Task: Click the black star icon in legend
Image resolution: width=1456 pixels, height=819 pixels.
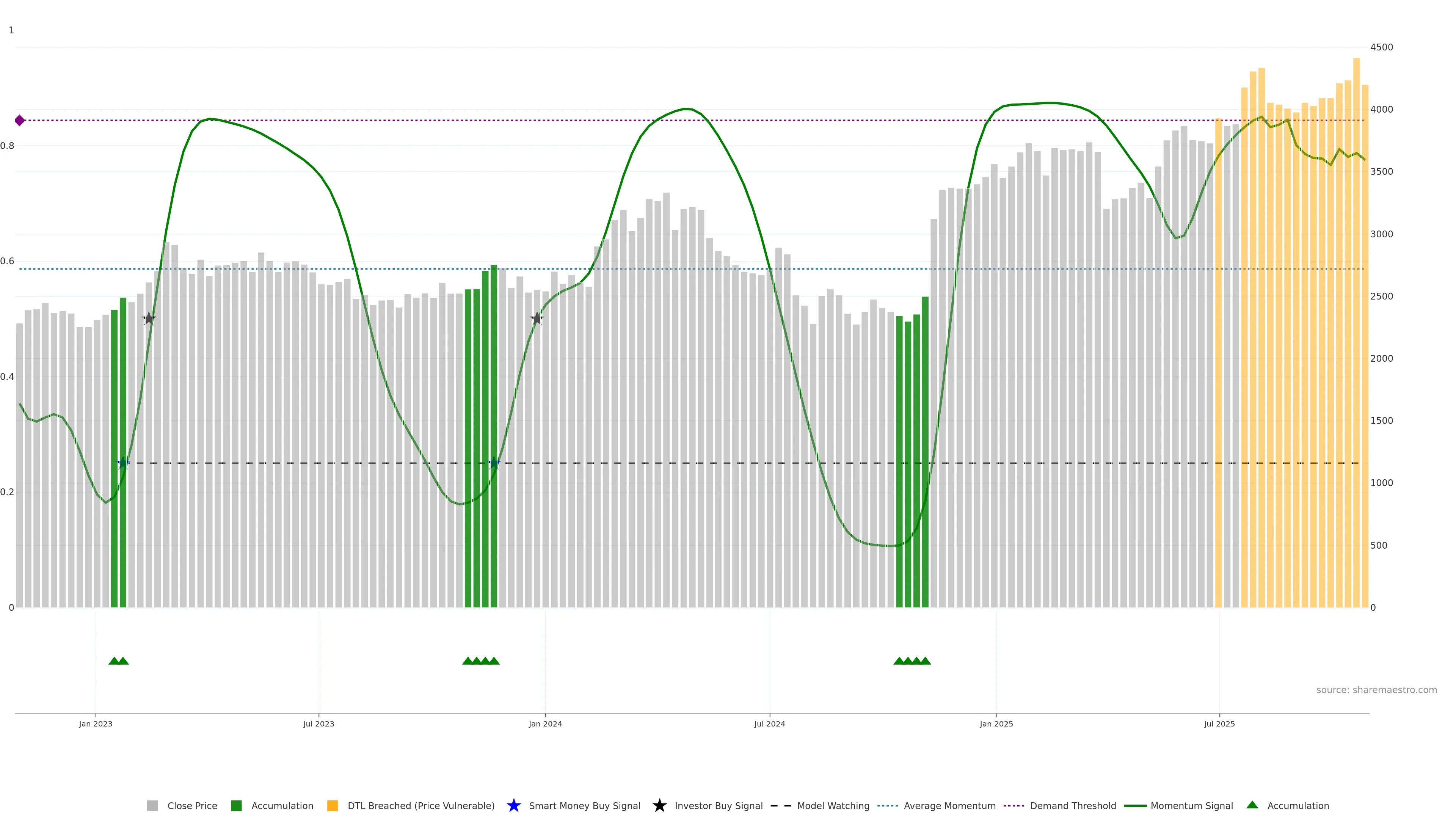Action: click(659, 805)
